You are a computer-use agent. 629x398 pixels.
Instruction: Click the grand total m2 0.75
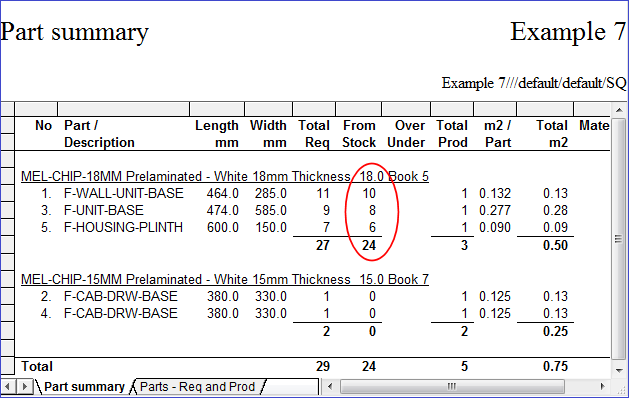tap(555, 366)
